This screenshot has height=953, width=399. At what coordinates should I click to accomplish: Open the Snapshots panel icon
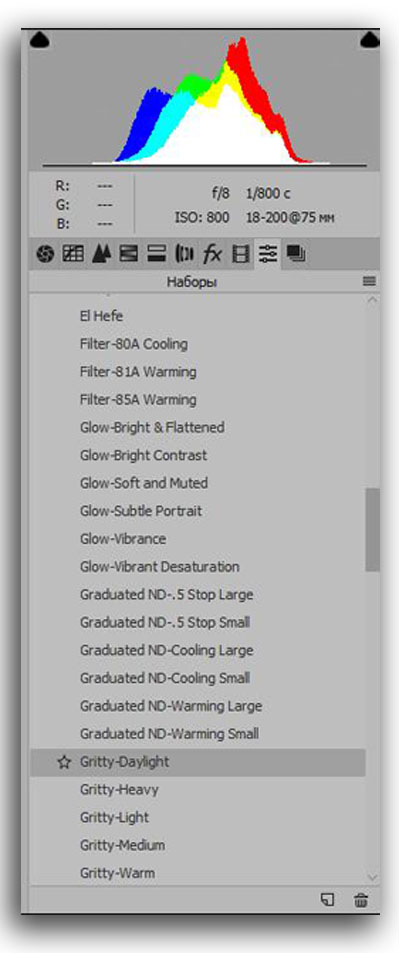[296, 254]
